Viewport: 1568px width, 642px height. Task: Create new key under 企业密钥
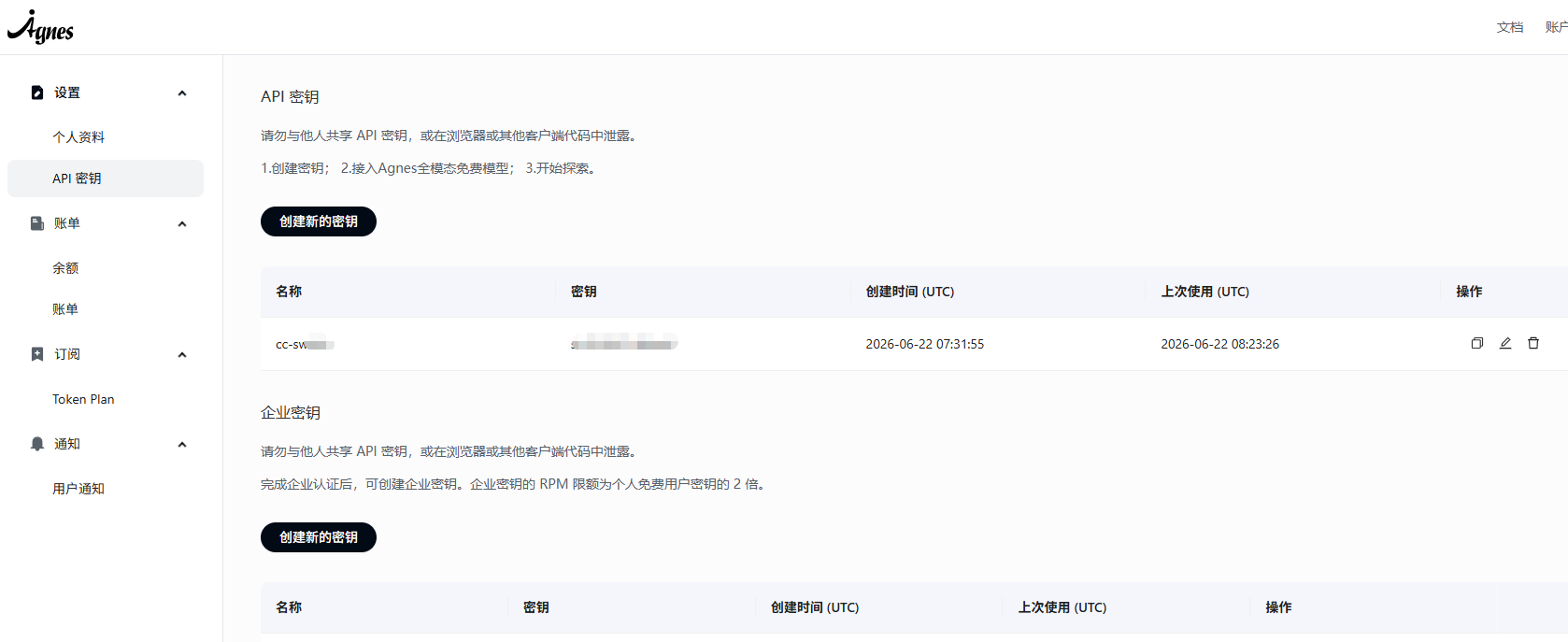(319, 537)
